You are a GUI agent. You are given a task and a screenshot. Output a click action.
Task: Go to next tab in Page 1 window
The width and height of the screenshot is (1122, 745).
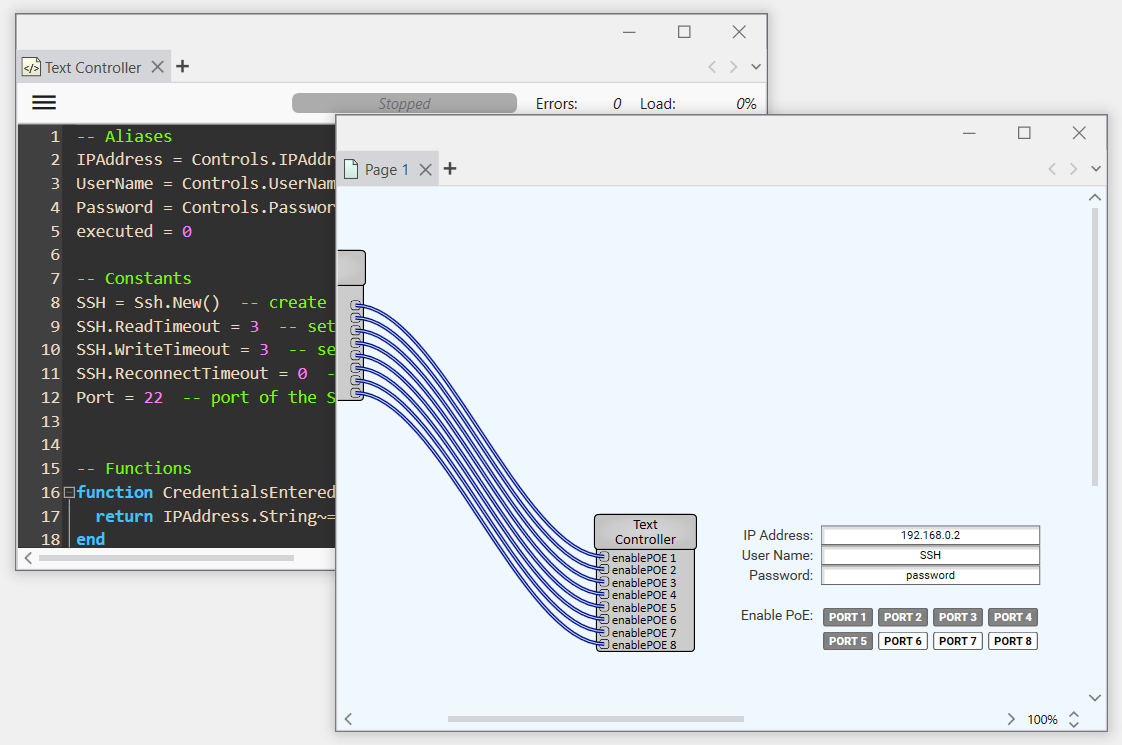[1073, 169]
